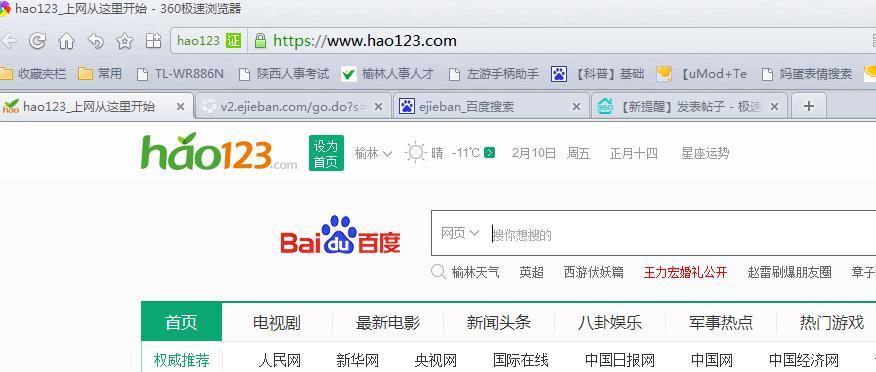Click 设为首页 green button

point(326,153)
